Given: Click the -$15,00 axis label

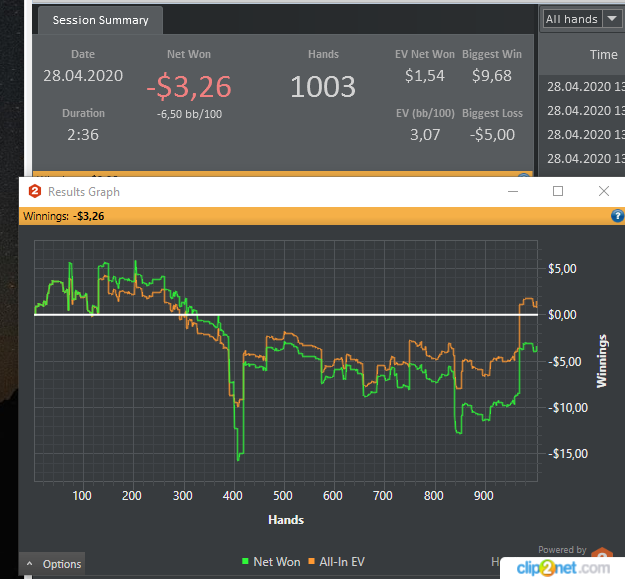Looking at the screenshot, I should (568, 453).
